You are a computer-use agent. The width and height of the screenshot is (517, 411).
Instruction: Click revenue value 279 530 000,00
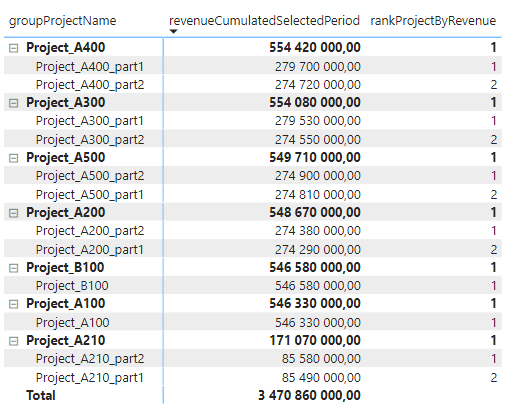pyautogui.click(x=318, y=121)
